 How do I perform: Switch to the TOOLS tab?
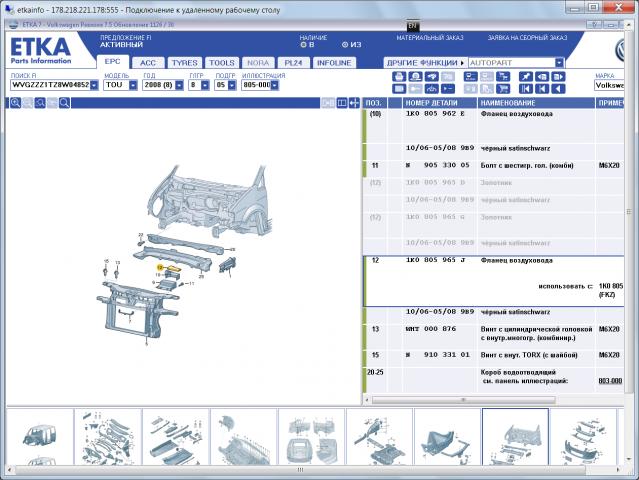pos(222,63)
